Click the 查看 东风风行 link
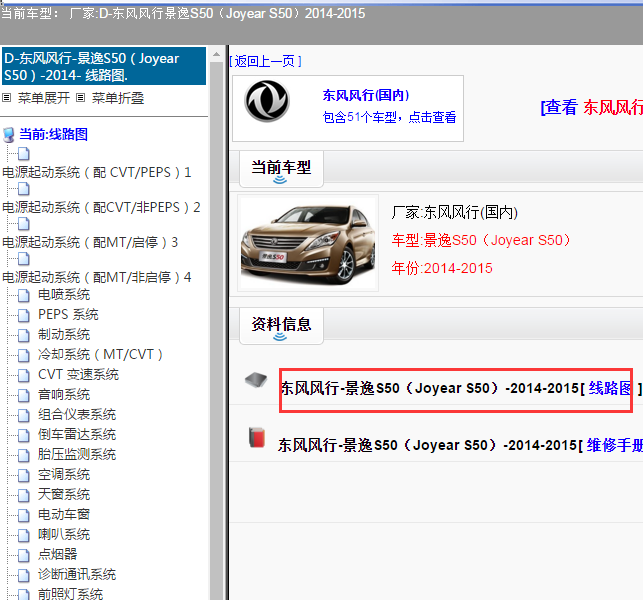The height and width of the screenshot is (600, 643). (x=592, y=107)
